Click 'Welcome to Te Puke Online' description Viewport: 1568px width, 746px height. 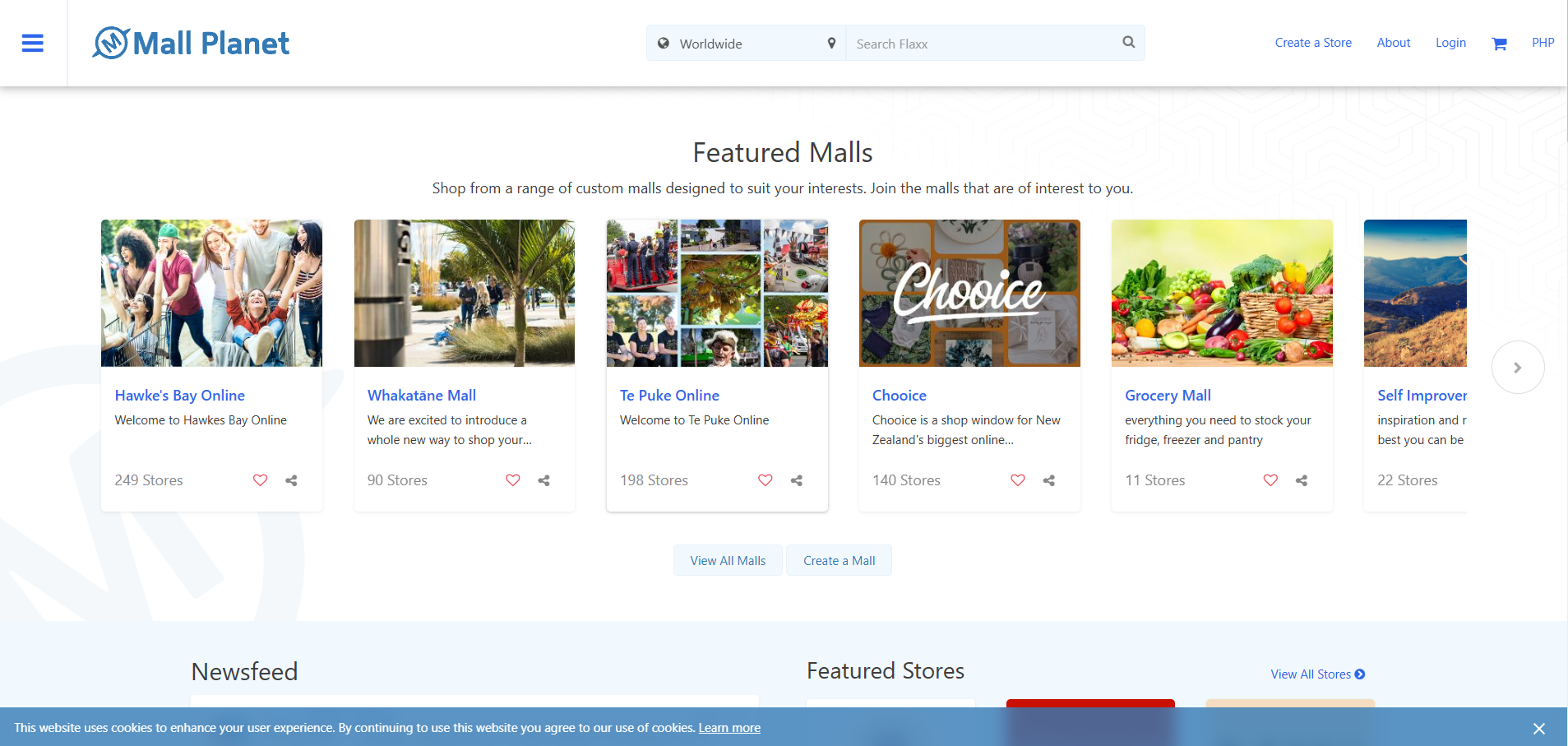694,420
